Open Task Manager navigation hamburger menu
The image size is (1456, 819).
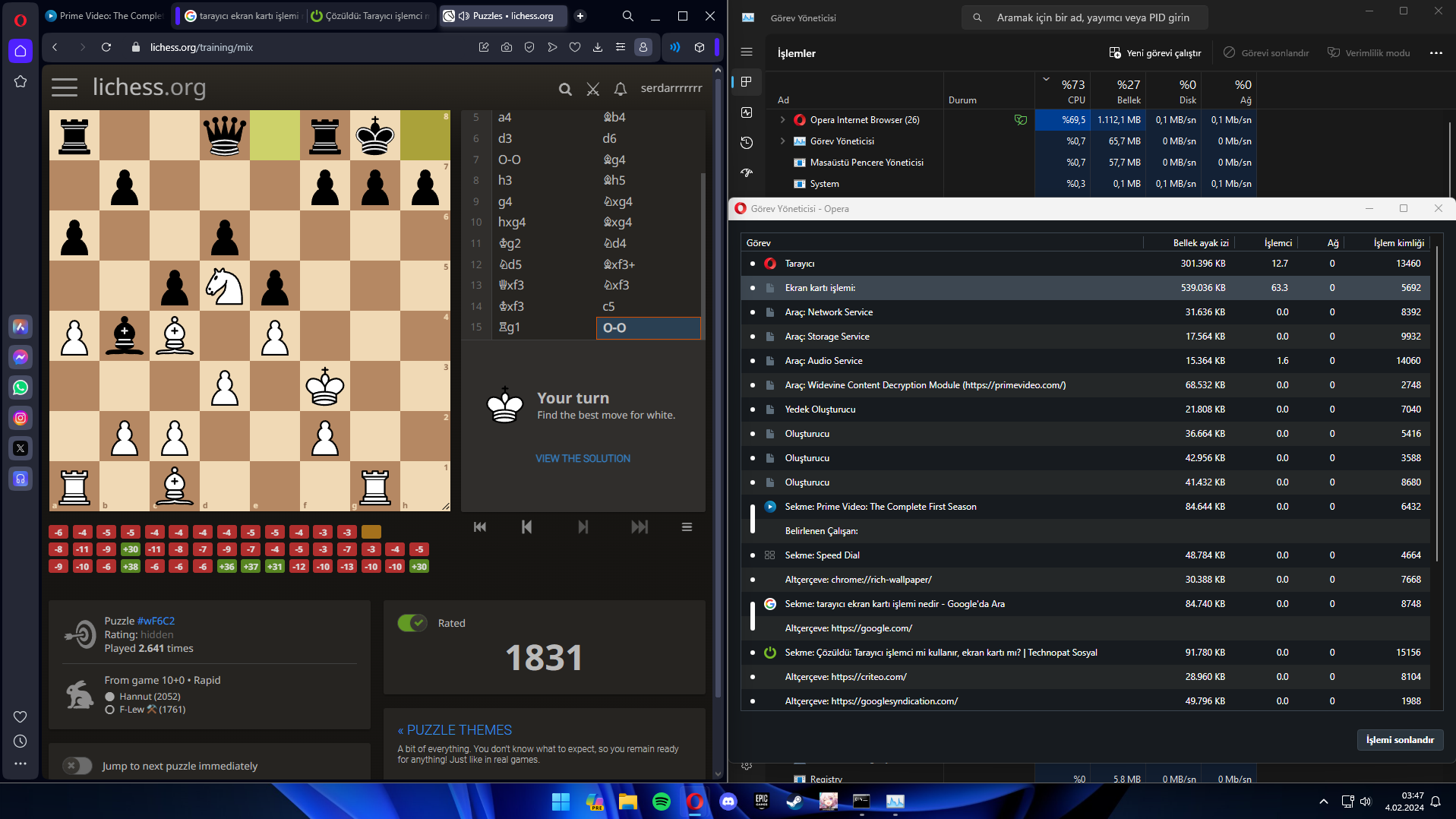[747, 52]
